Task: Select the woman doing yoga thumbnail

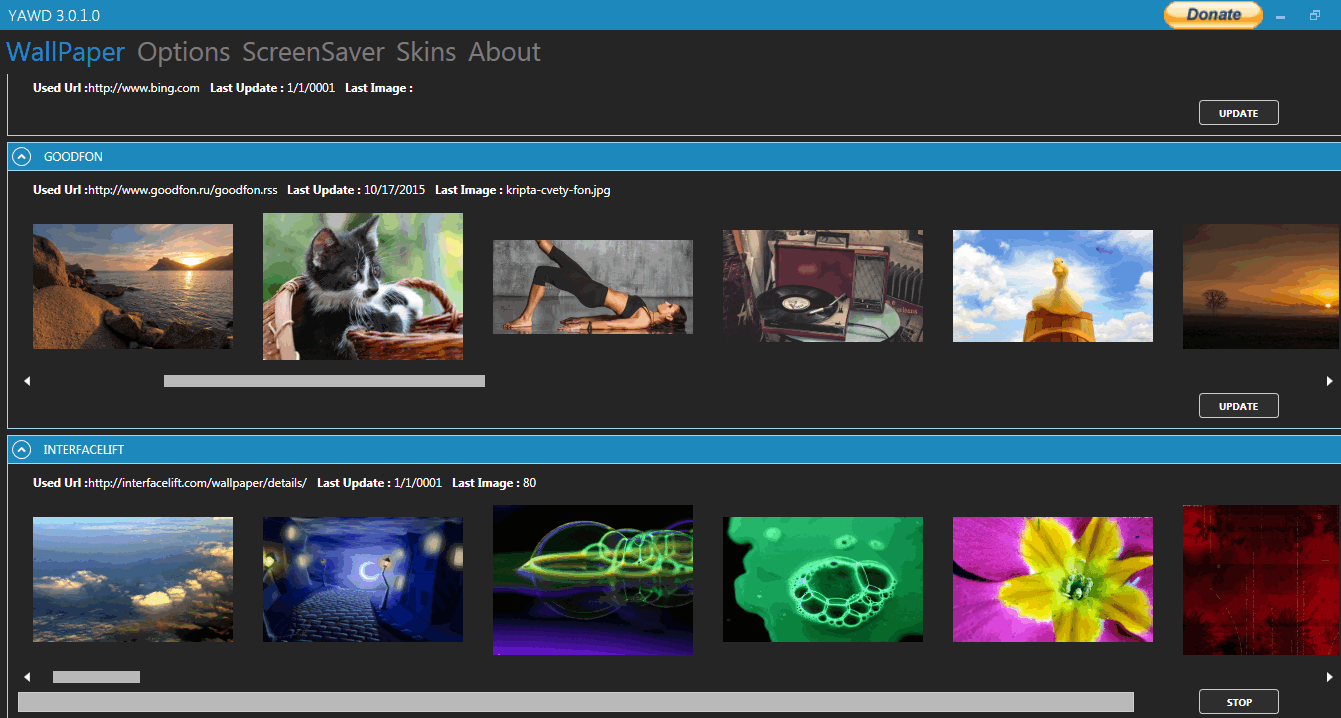Action: [x=593, y=287]
